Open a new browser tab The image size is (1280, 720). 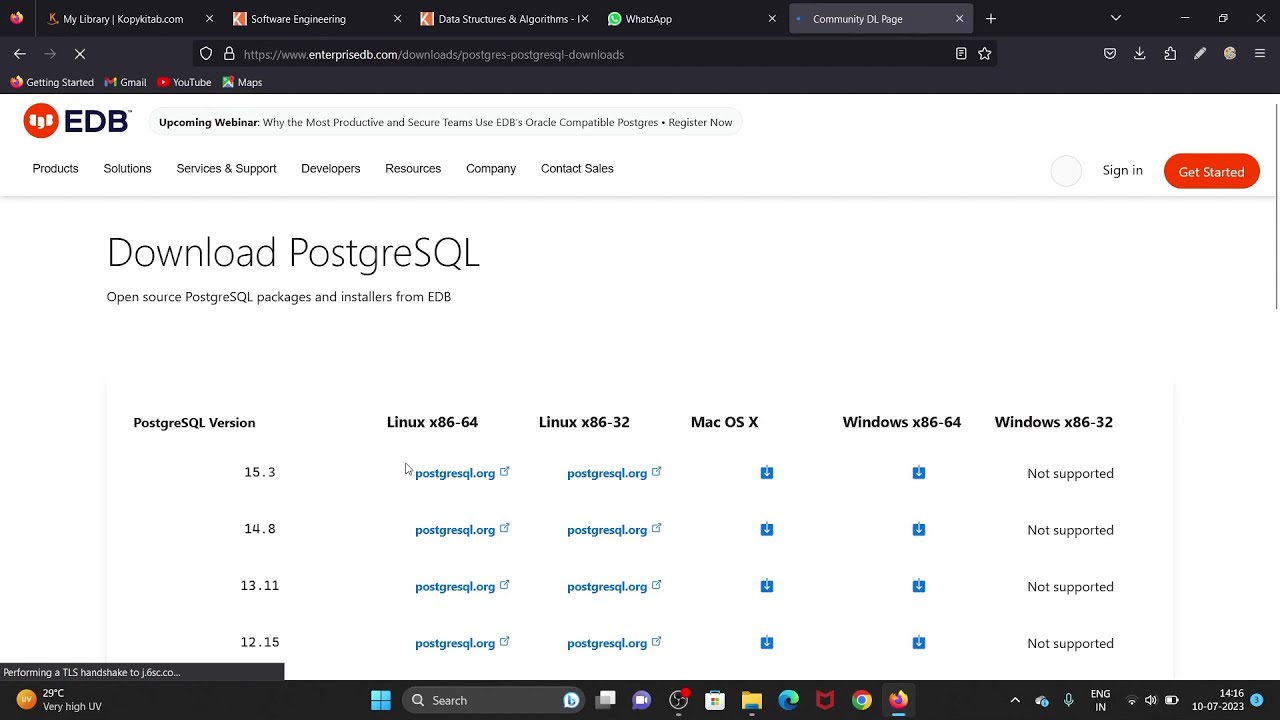[991, 19]
